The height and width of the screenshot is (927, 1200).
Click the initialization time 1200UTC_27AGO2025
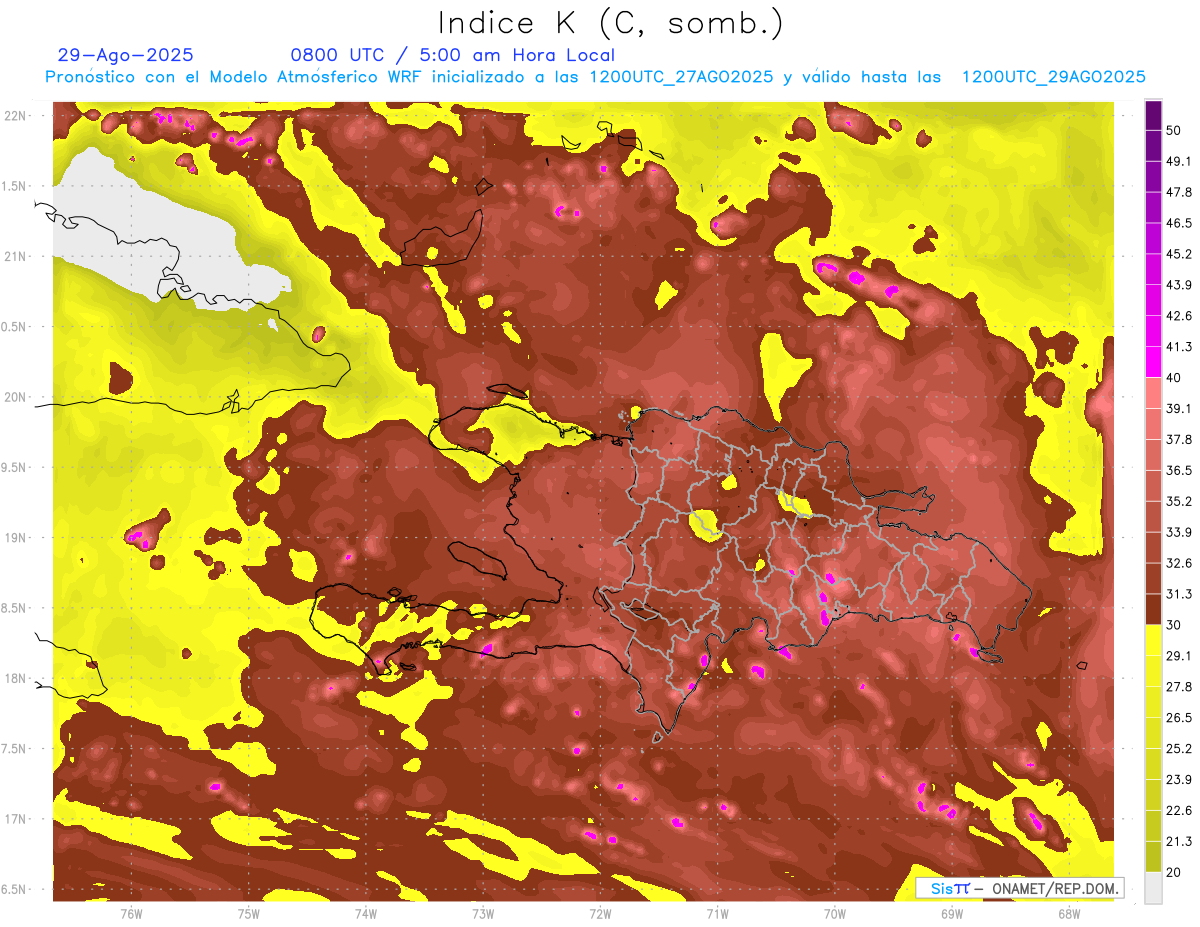tap(680, 77)
